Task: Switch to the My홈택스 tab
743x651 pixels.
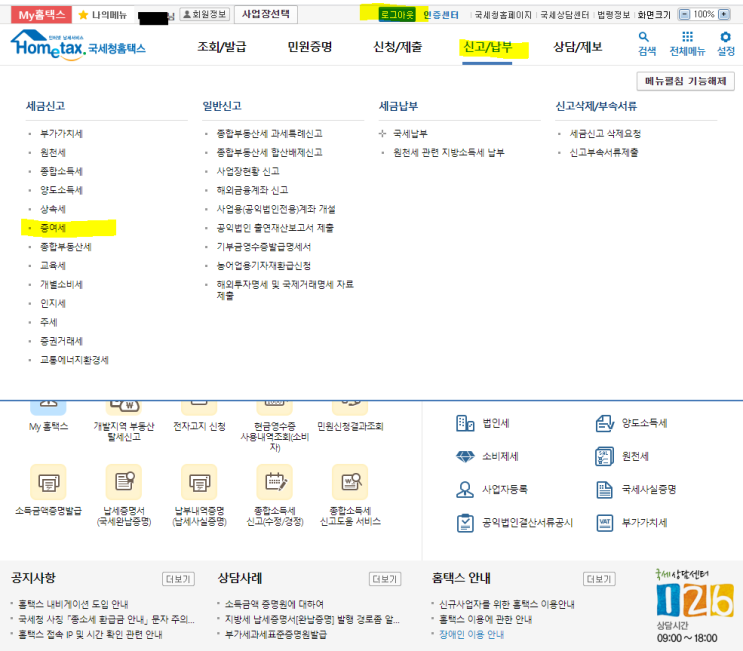Action: 41,15
